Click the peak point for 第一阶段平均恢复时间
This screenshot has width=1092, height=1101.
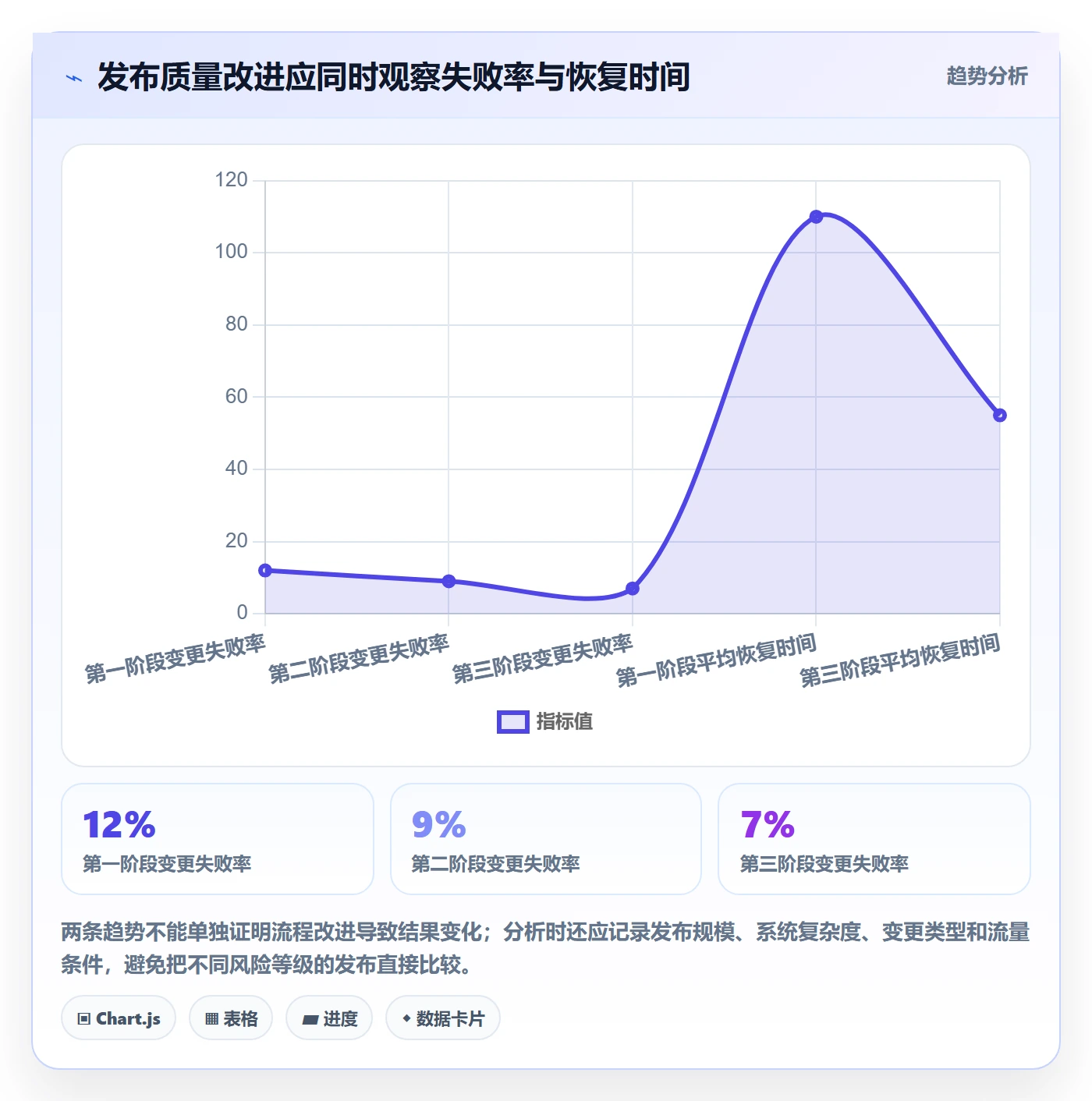click(x=816, y=217)
